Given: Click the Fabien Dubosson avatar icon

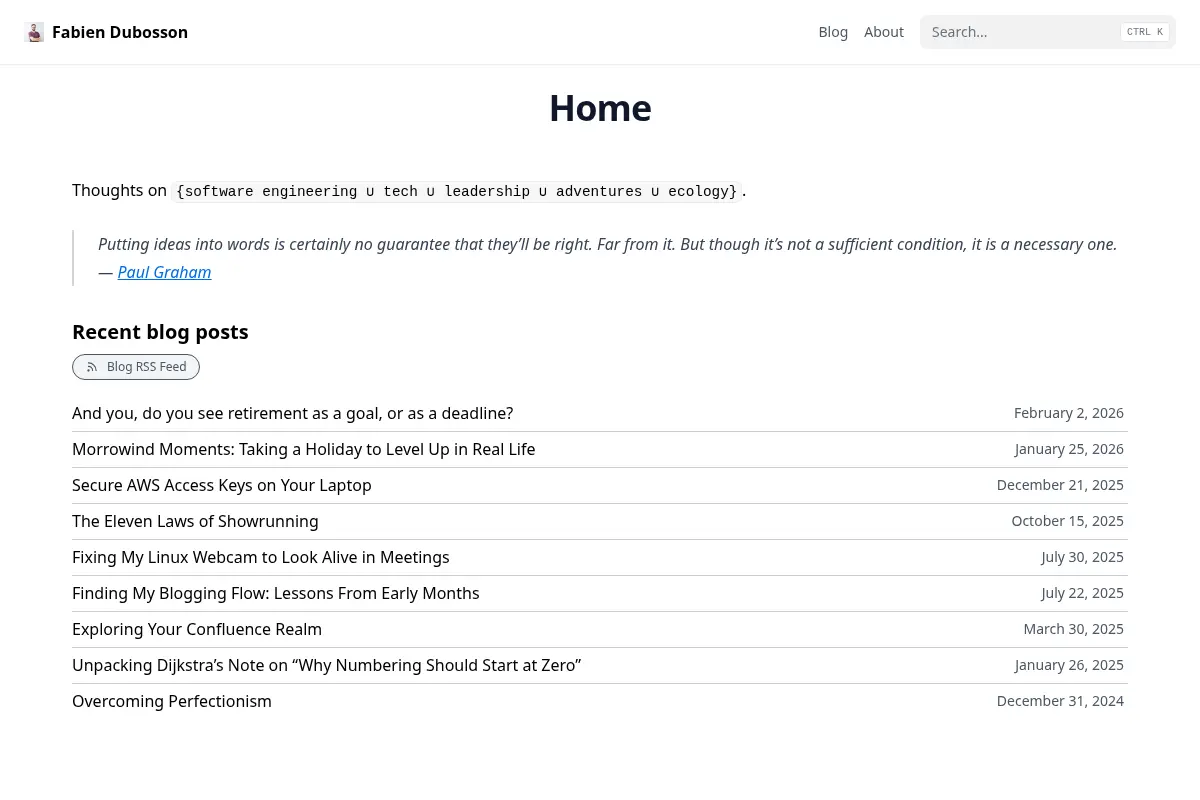Looking at the screenshot, I should tap(34, 32).
